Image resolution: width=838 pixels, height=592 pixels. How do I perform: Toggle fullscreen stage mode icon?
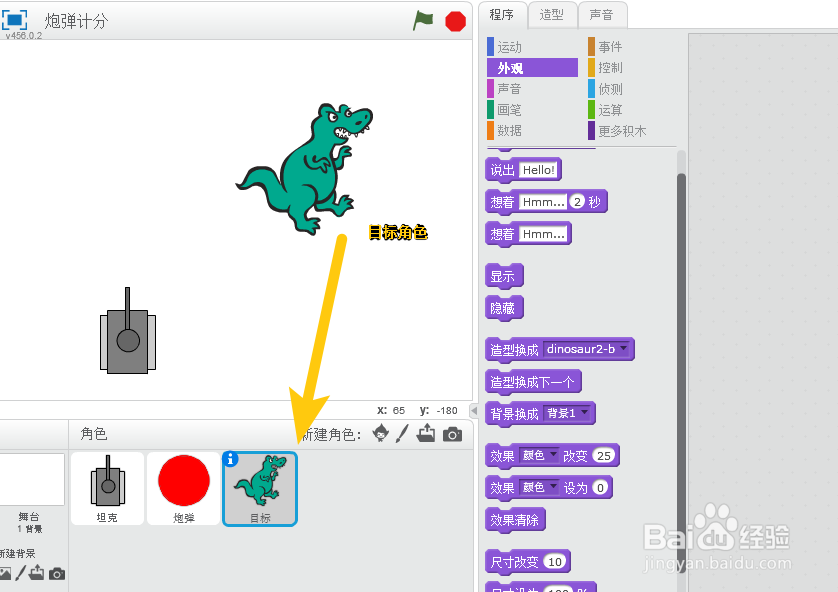tap(14, 20)
